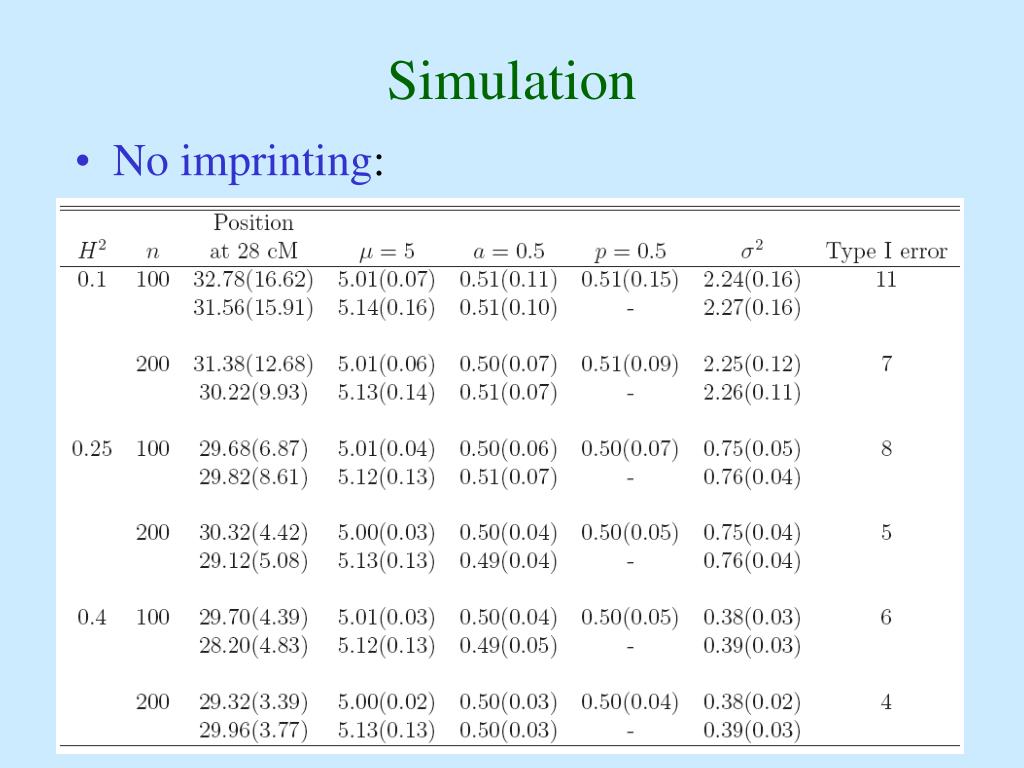Click position value 29.70(4.39)

click(x=253, y=618)
